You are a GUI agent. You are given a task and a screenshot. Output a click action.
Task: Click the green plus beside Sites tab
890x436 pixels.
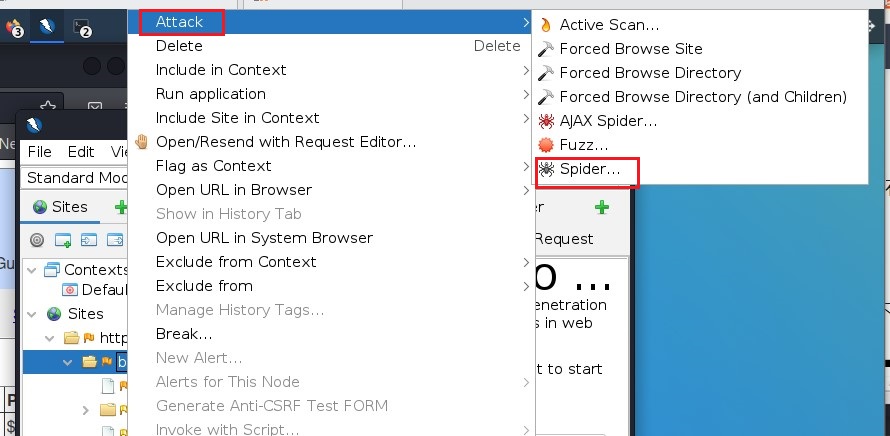tap(121, 208)
